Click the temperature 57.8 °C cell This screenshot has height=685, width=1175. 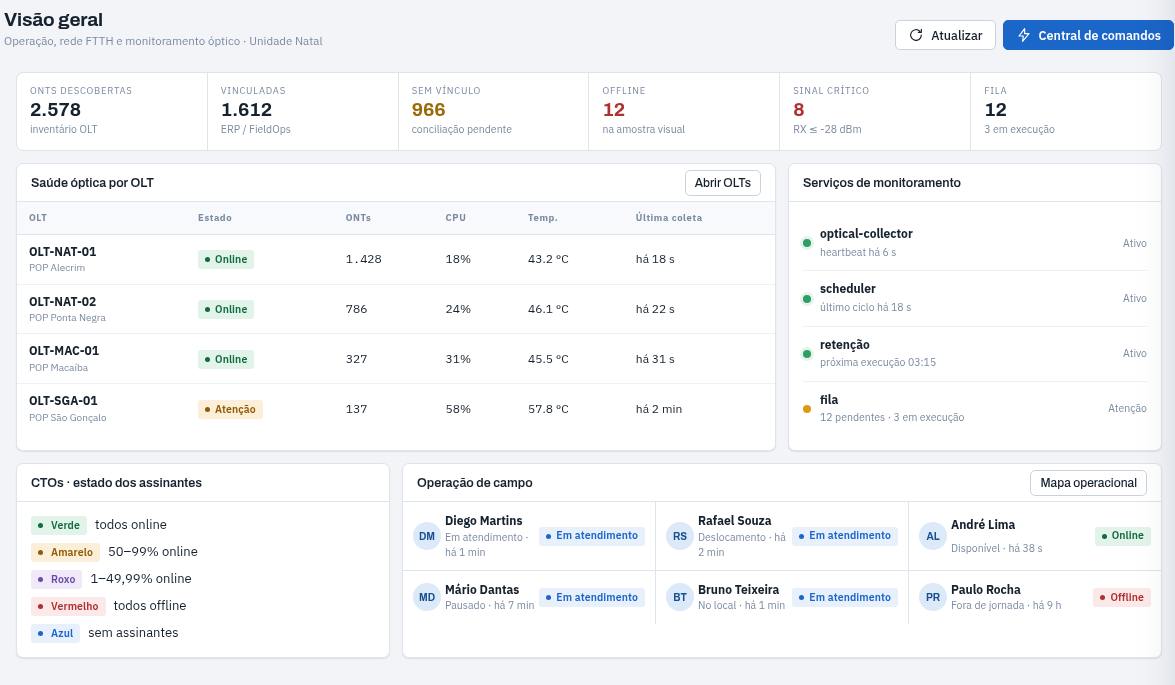[x=548, y=409]
